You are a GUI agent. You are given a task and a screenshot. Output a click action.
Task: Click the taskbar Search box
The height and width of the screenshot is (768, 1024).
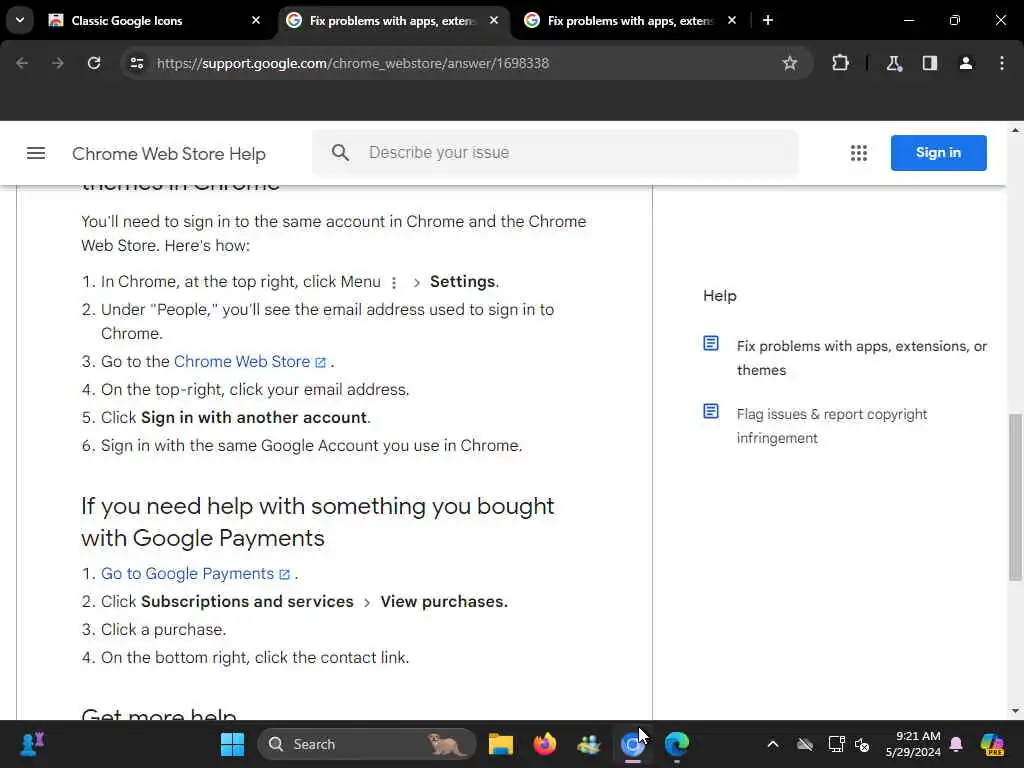[x=367, y=744]
